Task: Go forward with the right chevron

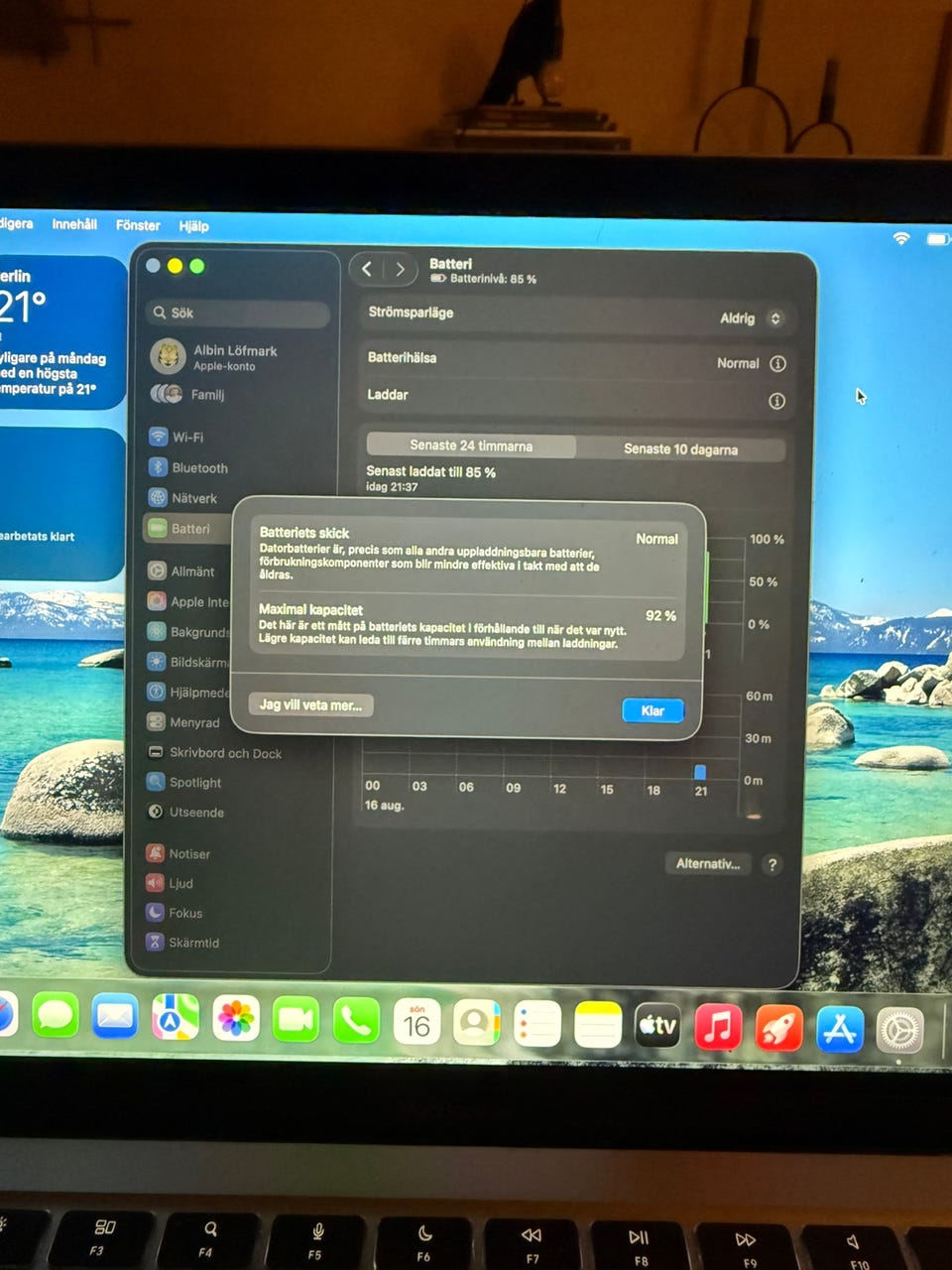Action: [400, 269]
